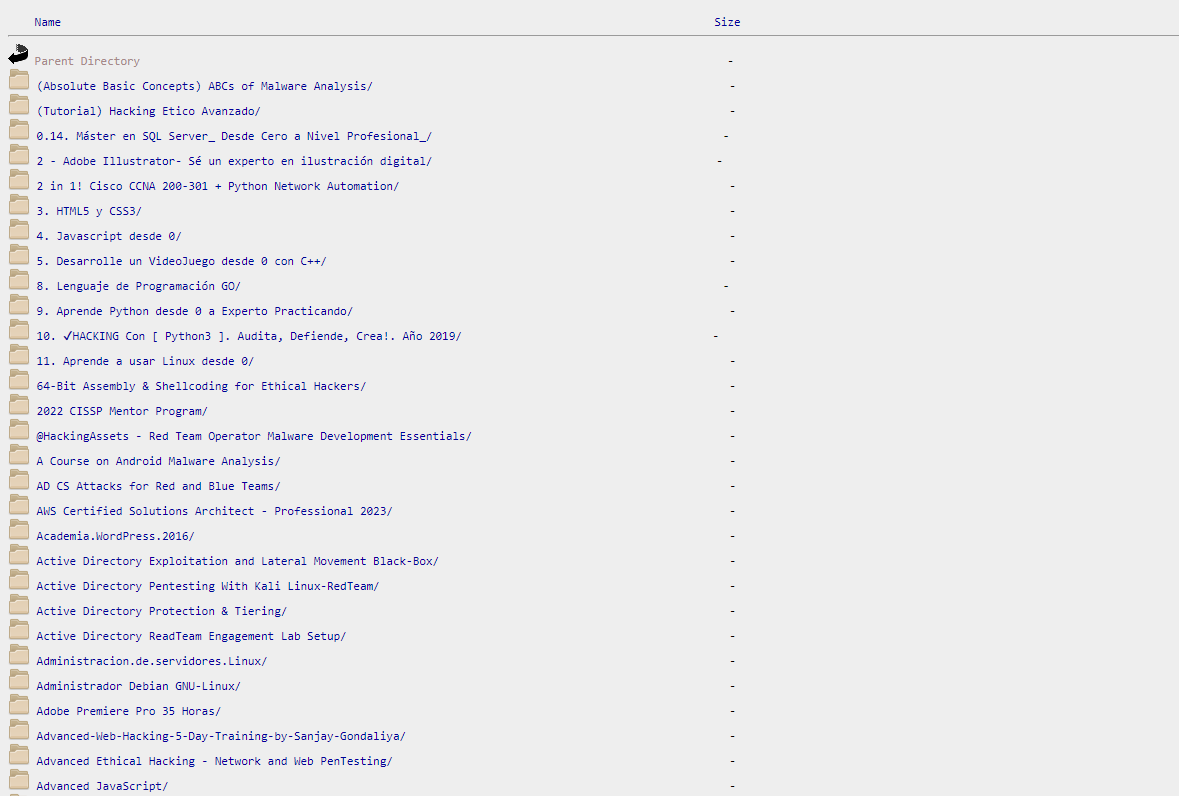Open Adobe Premiere Pro 35 Horas link
The image size is (1179, 796).
click(x=129, y=711)
